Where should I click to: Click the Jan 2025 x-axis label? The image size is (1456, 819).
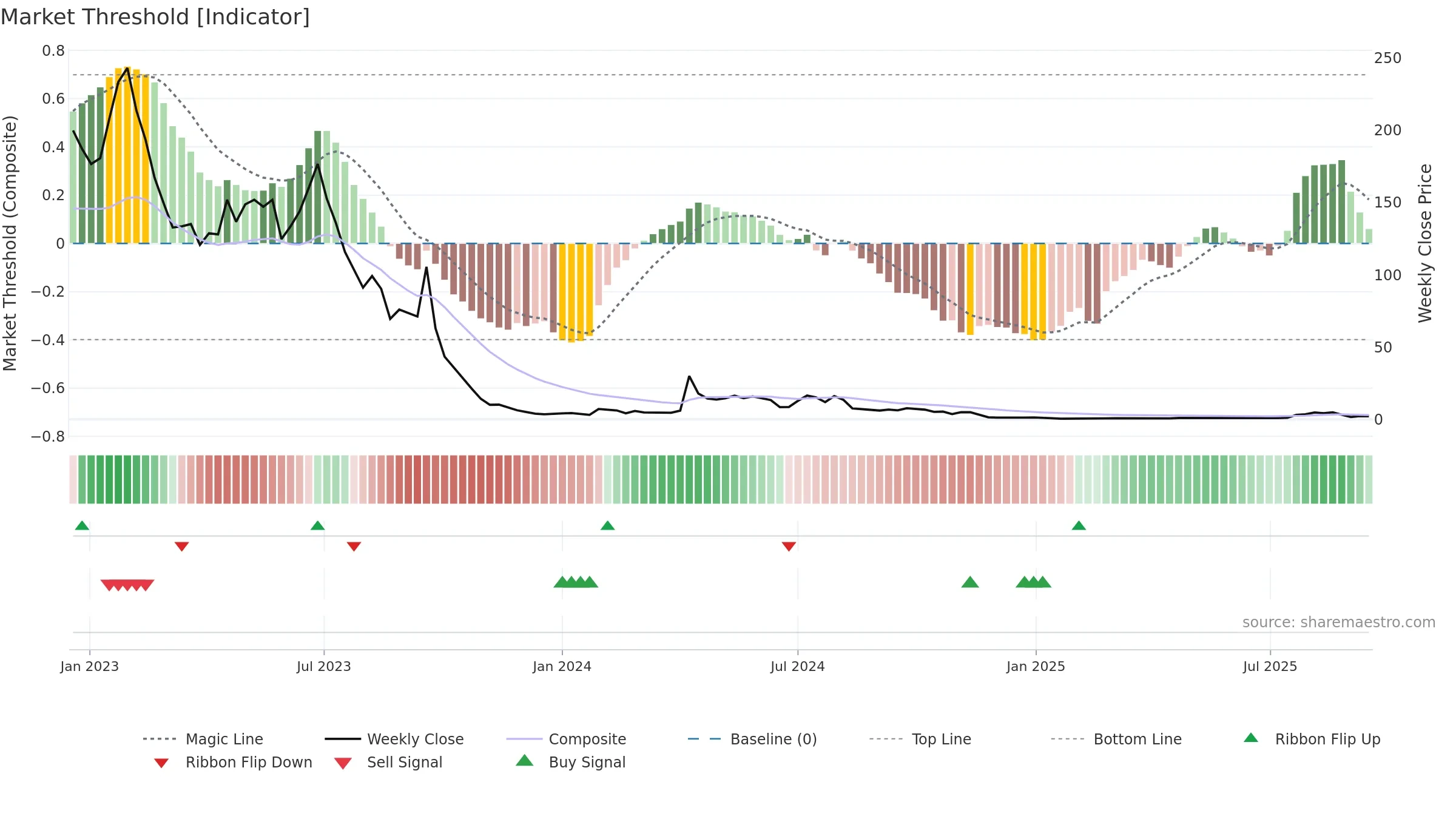[1036, 666]
